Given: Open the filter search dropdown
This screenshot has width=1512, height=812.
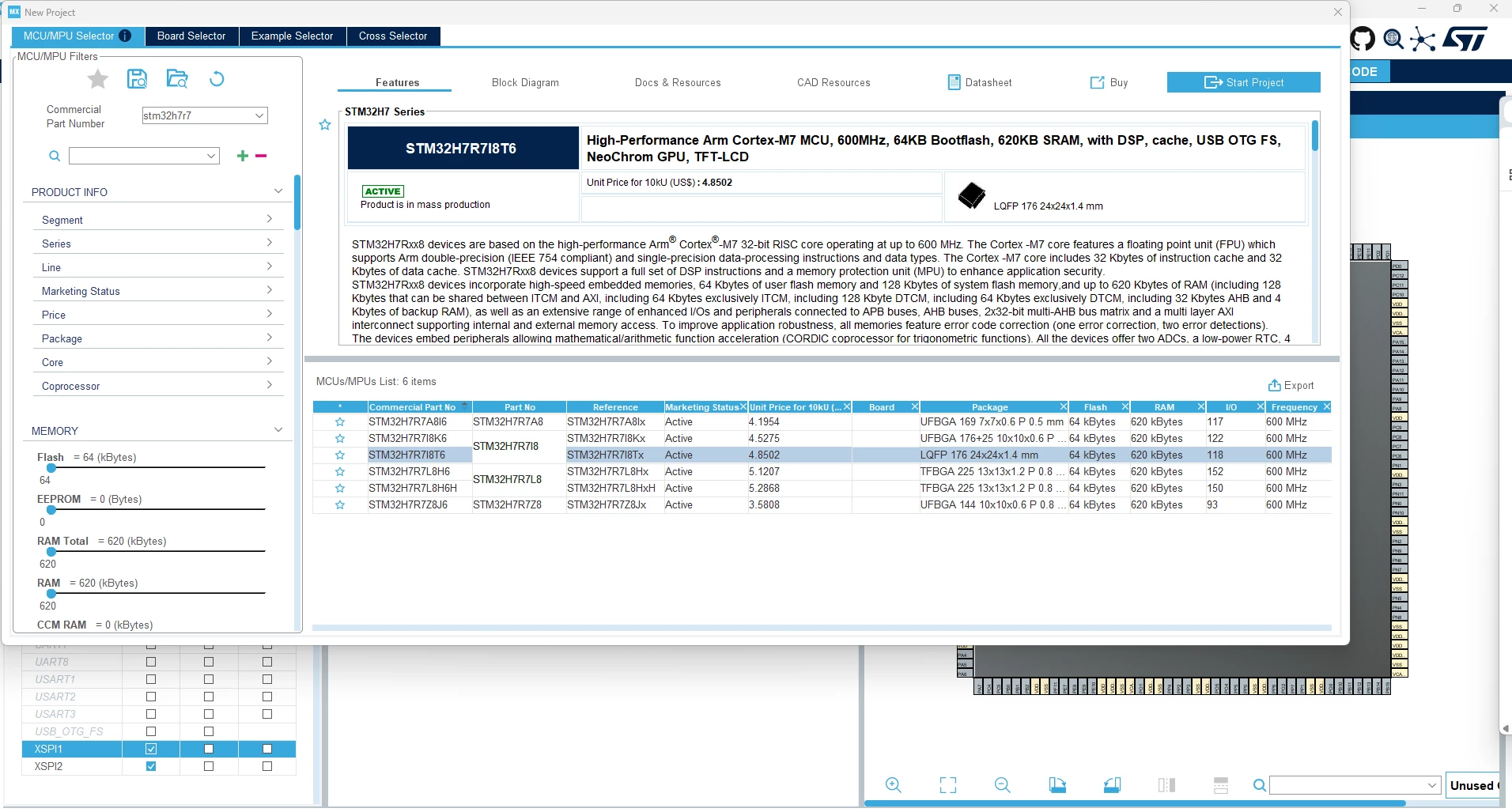Looking at the screenshot, I should (211, 156).
